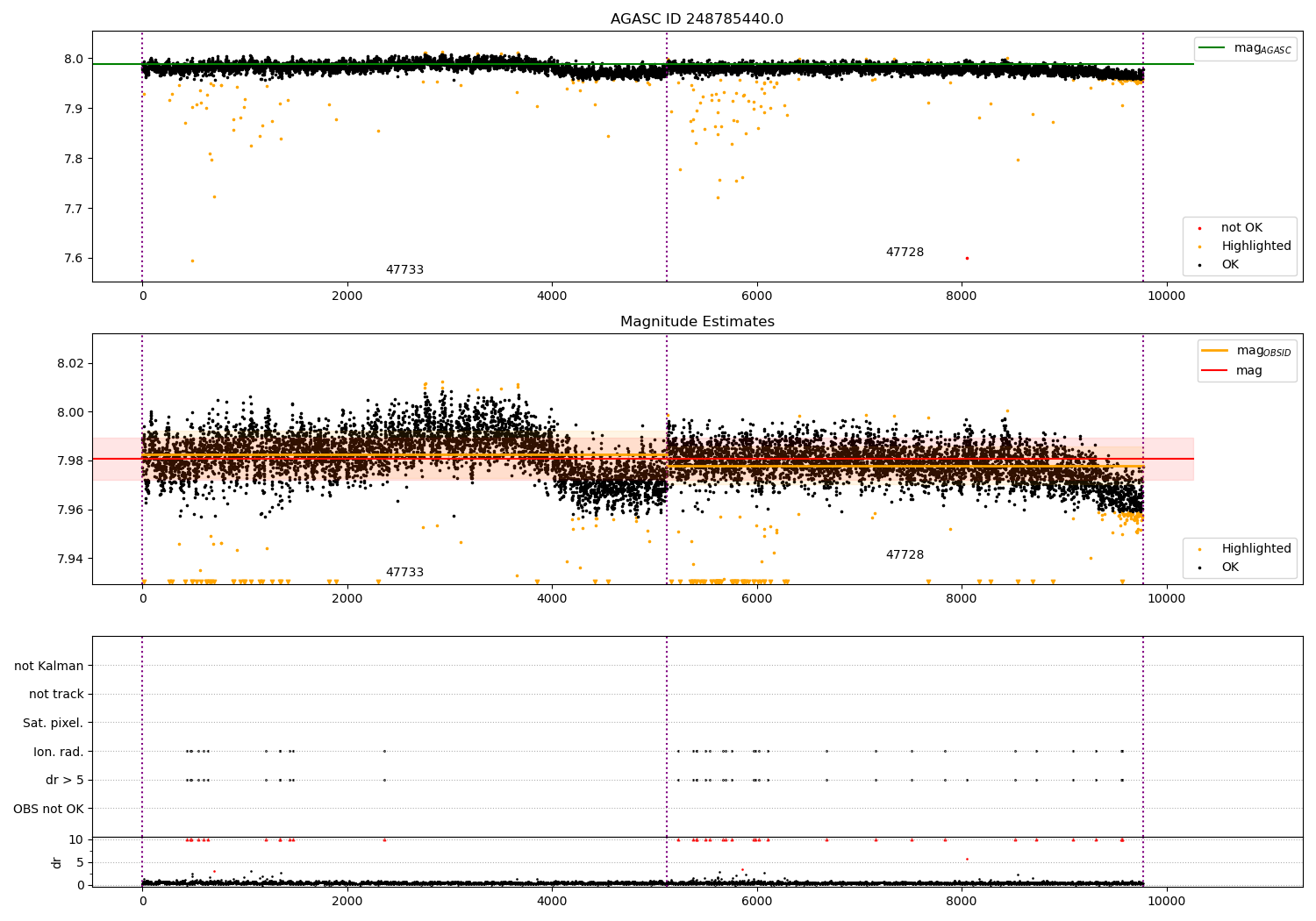Click the 7.96 y-axis tick in Magnitude Estimates
This screenshot has width=1316, height=921.
point(70,510)
